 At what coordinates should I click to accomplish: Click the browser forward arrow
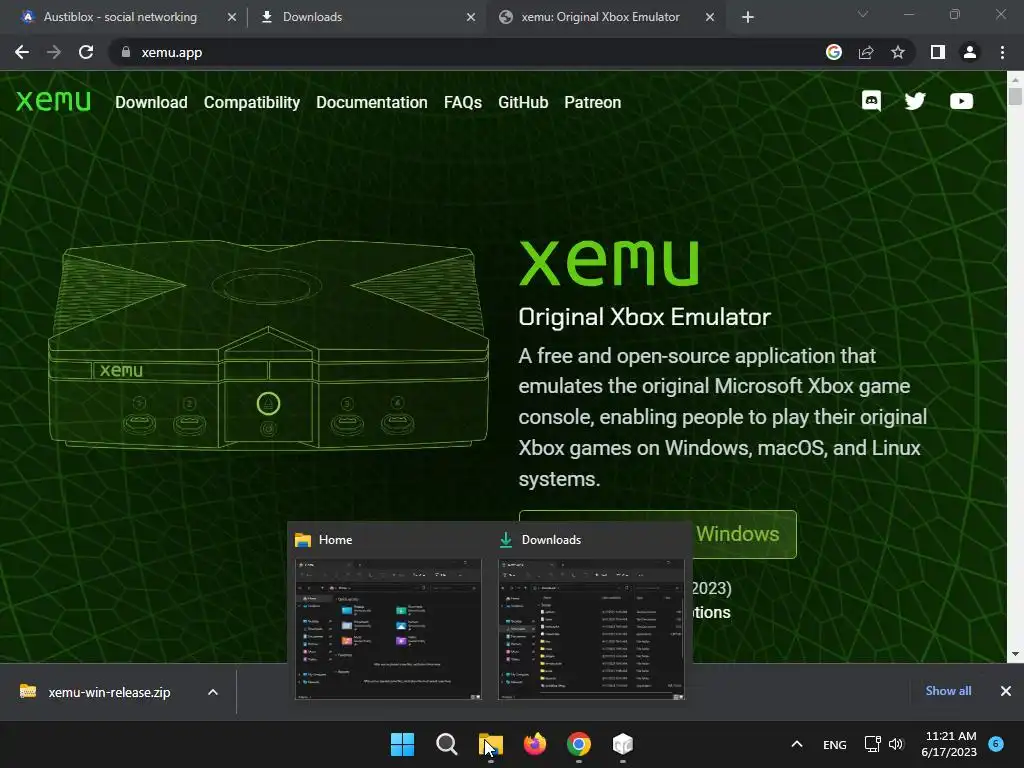click(54, 52)
